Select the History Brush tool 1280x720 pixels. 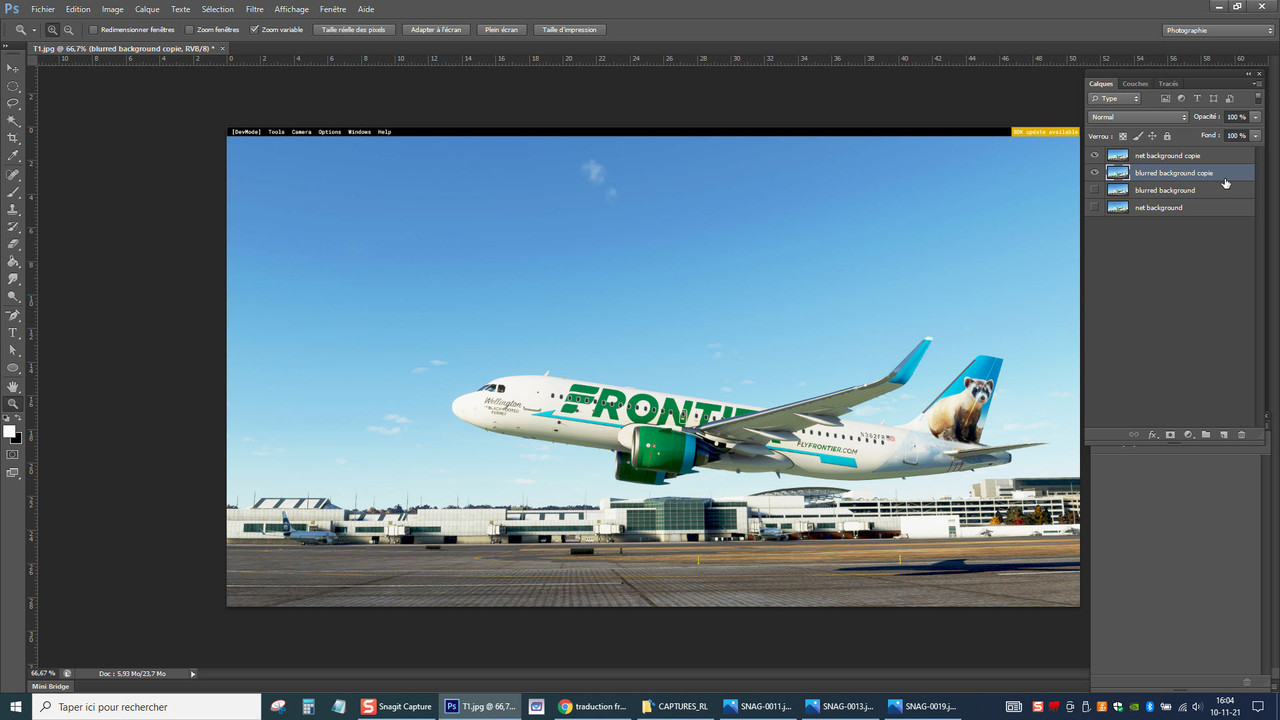point(13,227)
